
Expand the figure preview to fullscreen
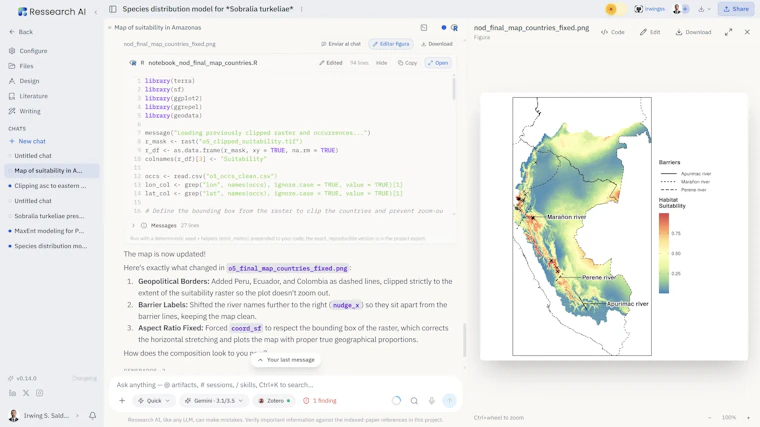click(728, 32)
